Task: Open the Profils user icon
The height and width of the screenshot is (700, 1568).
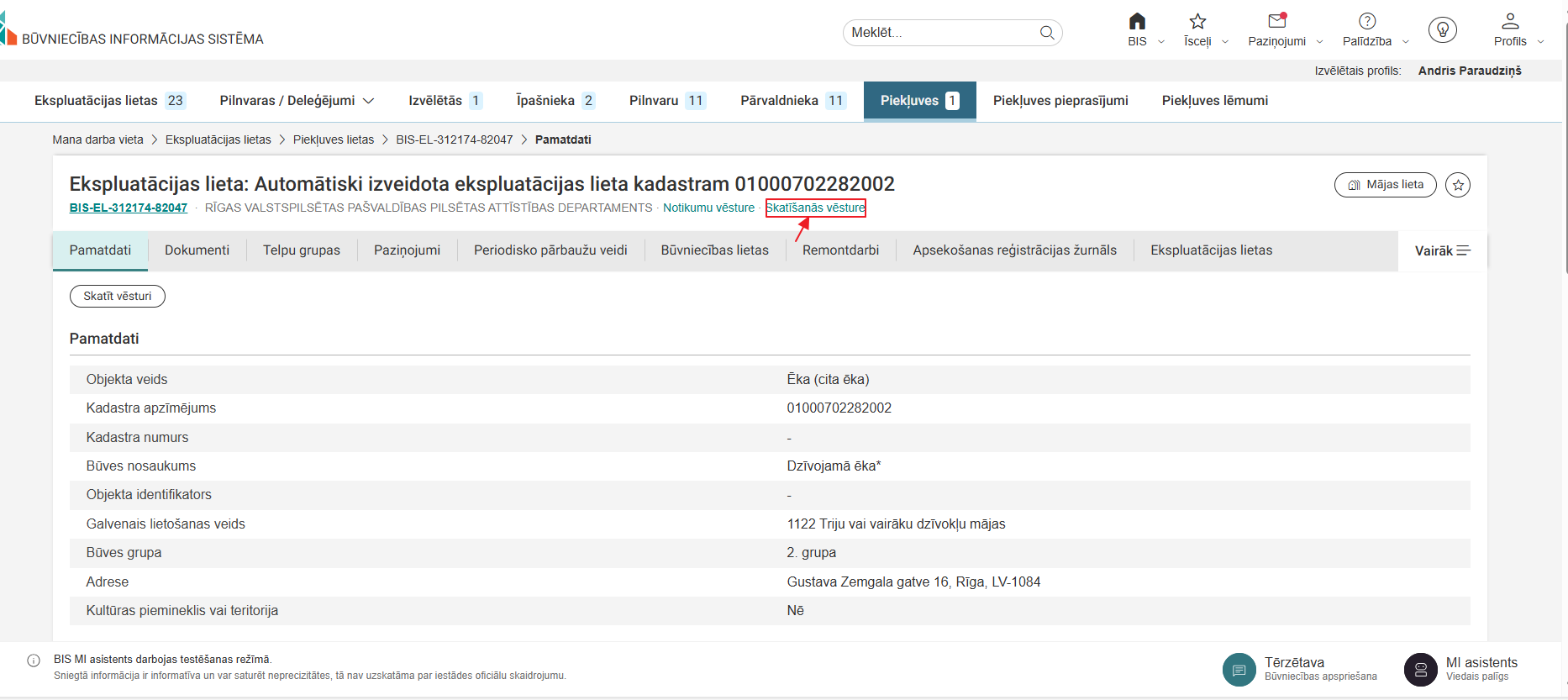Action: coord(1510,21)
